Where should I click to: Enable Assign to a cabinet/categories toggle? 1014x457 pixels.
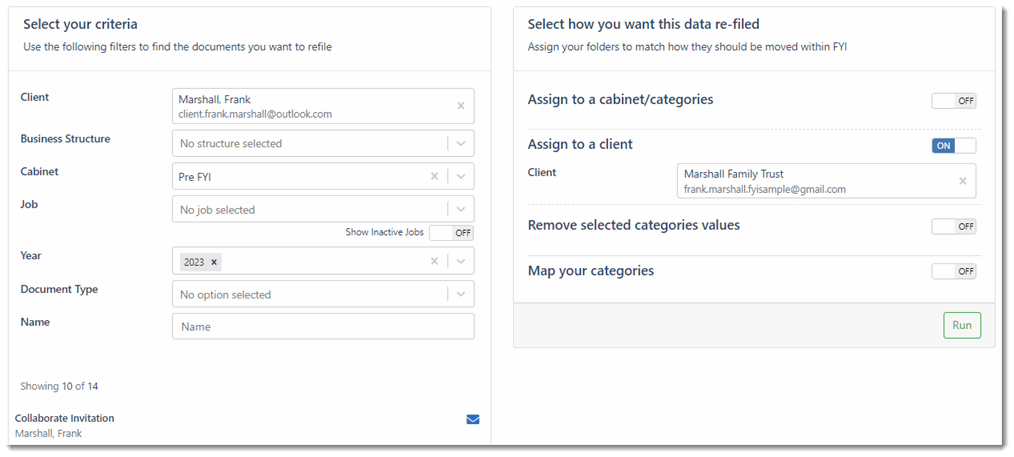pos(954,101)
